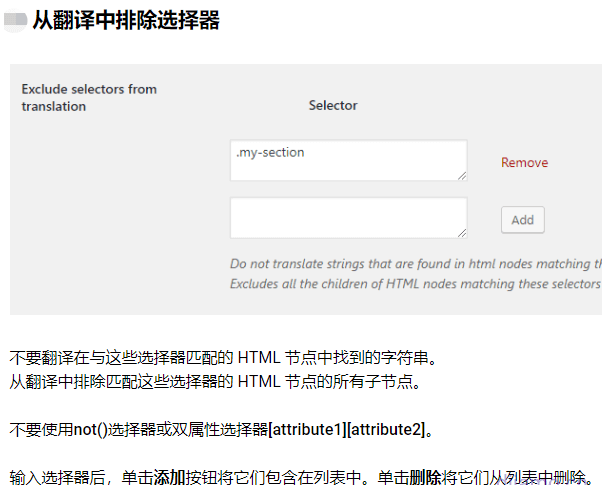This screenshot has width=602, height=501.
Task: Click the gray icon before the heading
Action: click(16, 21)
